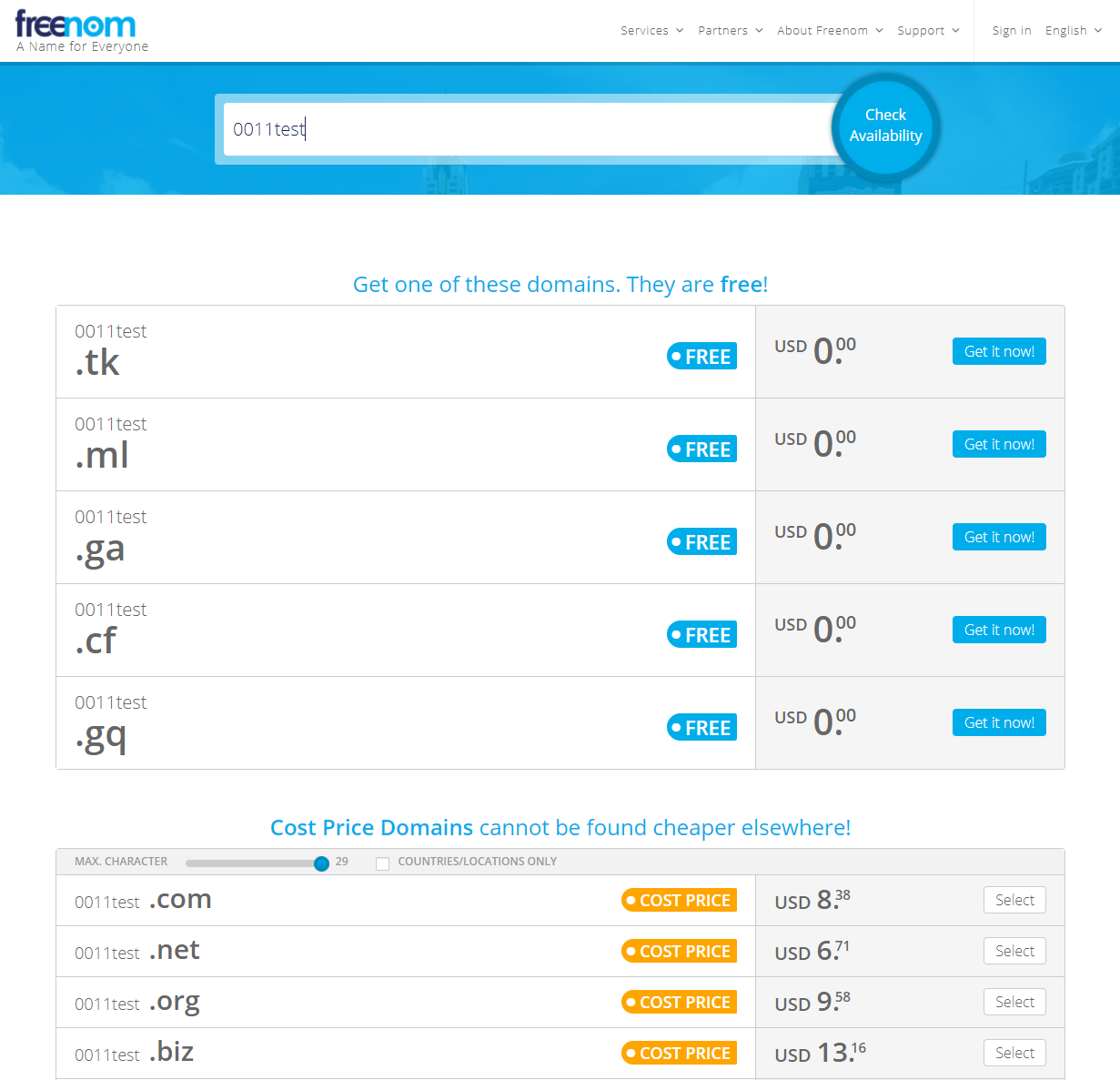The image size is (1120, 1080).
Task: Click the 0011test .biz domain name
Action: [135, 1053]
